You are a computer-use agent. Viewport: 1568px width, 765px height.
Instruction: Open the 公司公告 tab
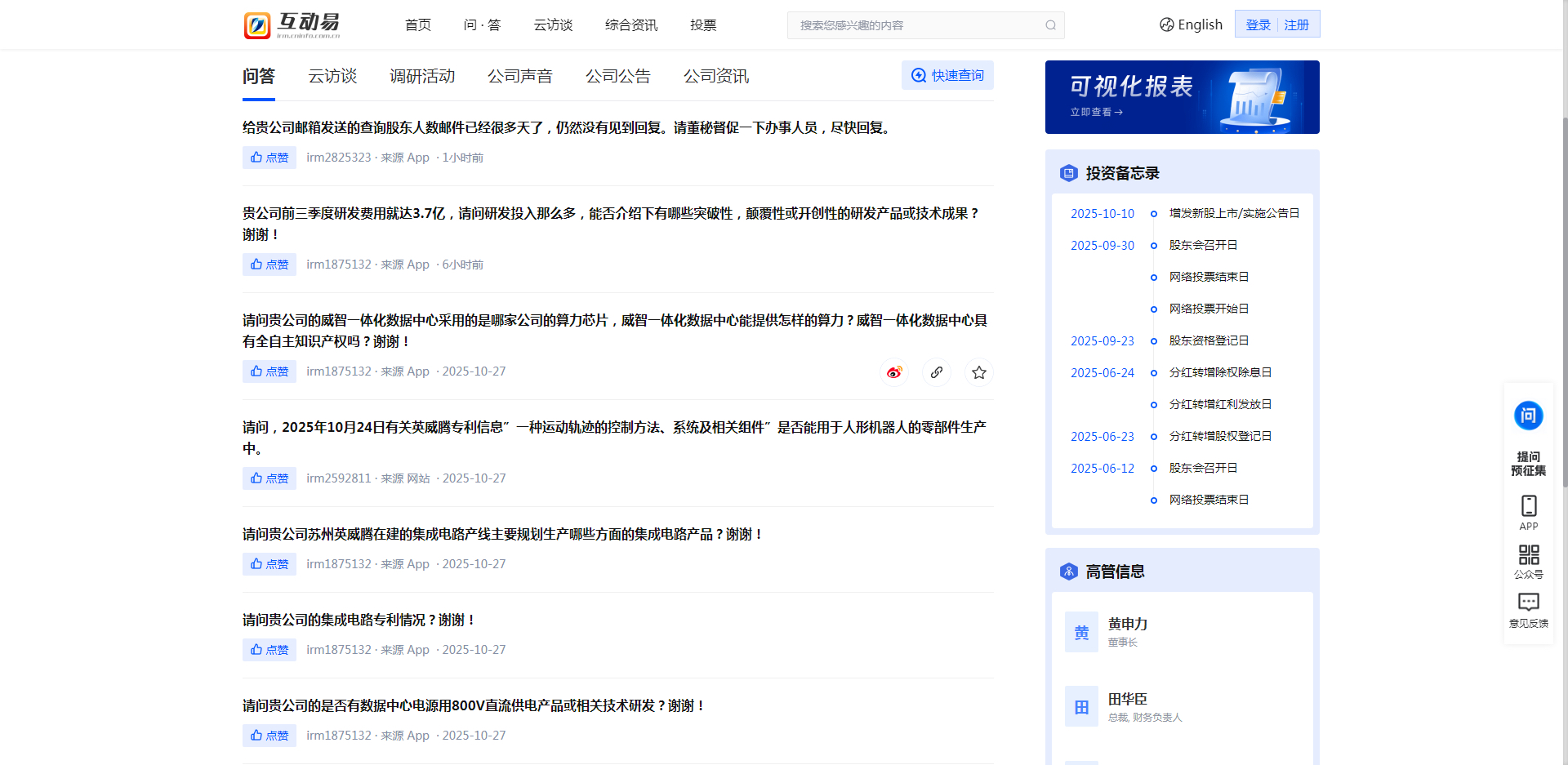point(617,76)
